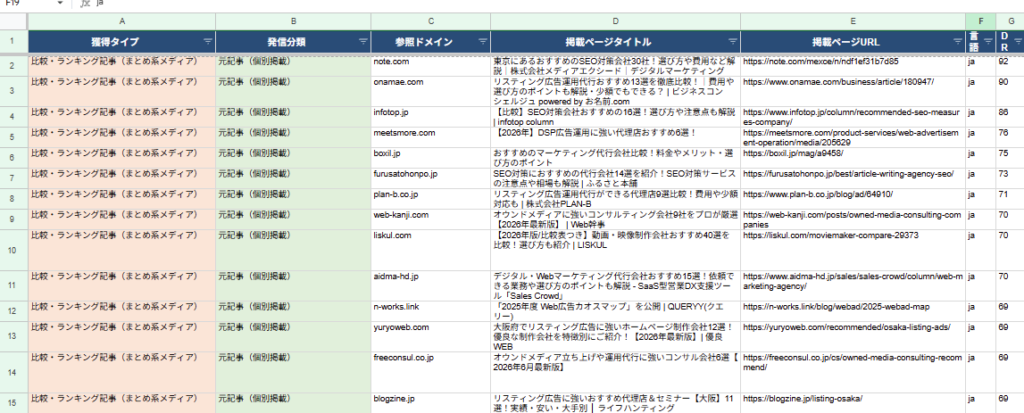Screen dimensions: 1024x413
Task: Select the 「2025年度 Web広告カオスマップ」 title cell
Action: [x=616, y=310]
